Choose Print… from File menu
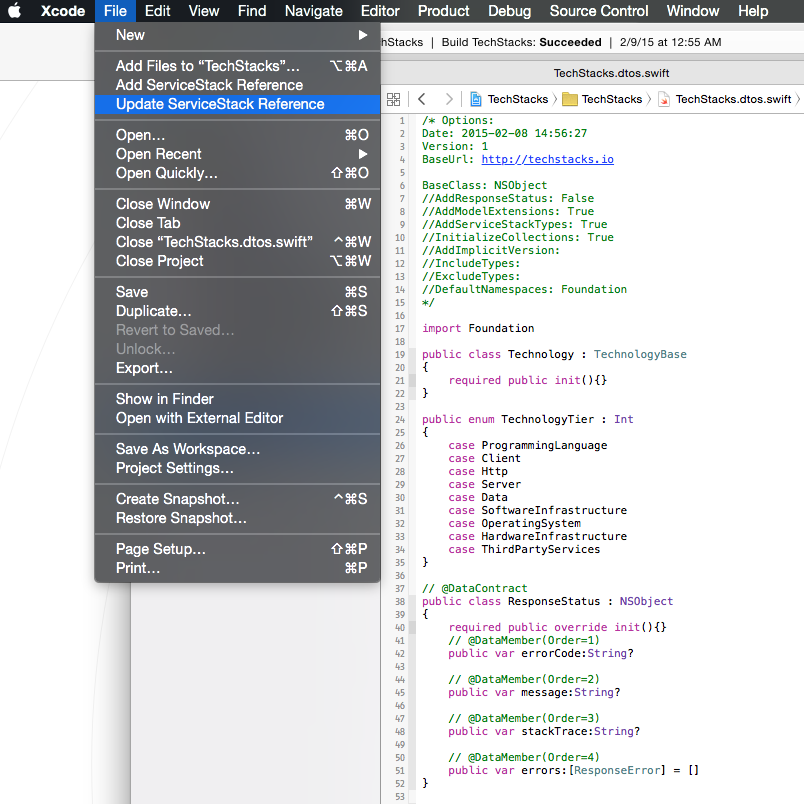 [237, 568]
